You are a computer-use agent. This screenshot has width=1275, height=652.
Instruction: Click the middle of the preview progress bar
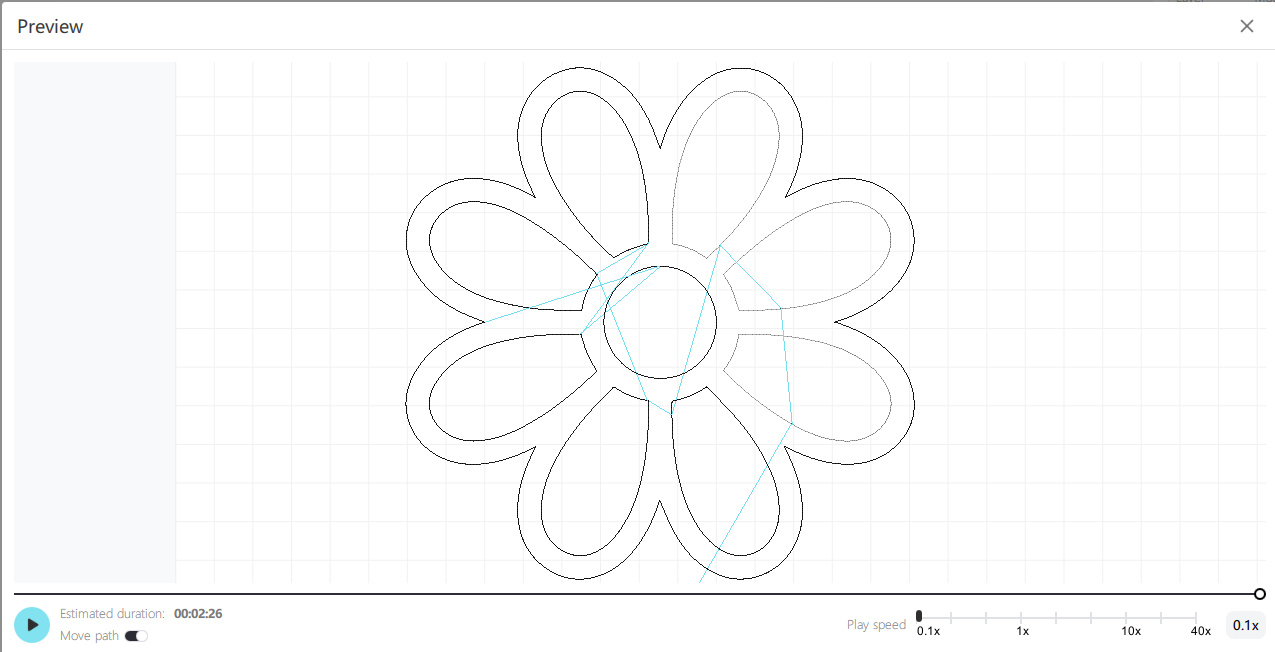tap(636, 594)
